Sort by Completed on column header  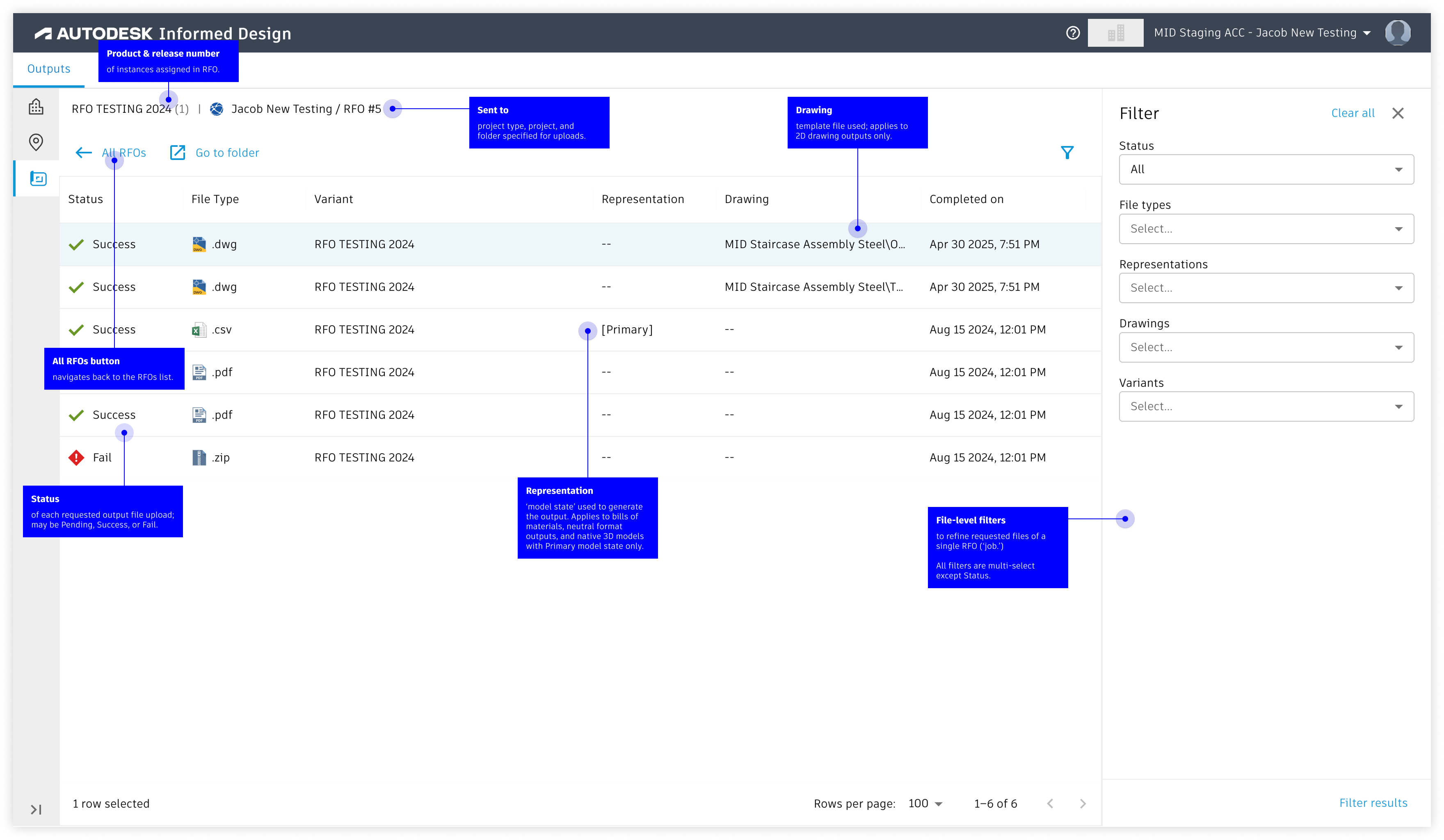pos(966,199)
